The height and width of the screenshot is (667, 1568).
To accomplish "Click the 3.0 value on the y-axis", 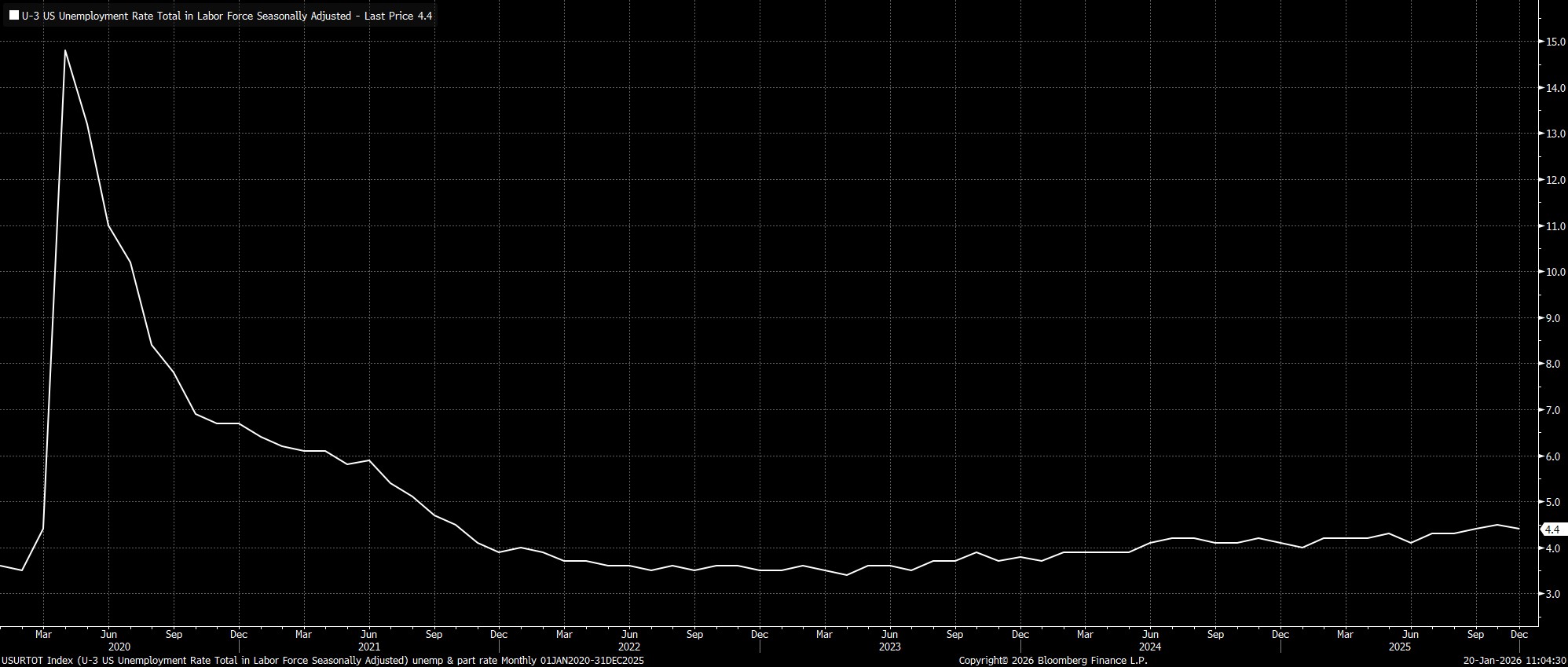I will click(x=1552, y=594).
